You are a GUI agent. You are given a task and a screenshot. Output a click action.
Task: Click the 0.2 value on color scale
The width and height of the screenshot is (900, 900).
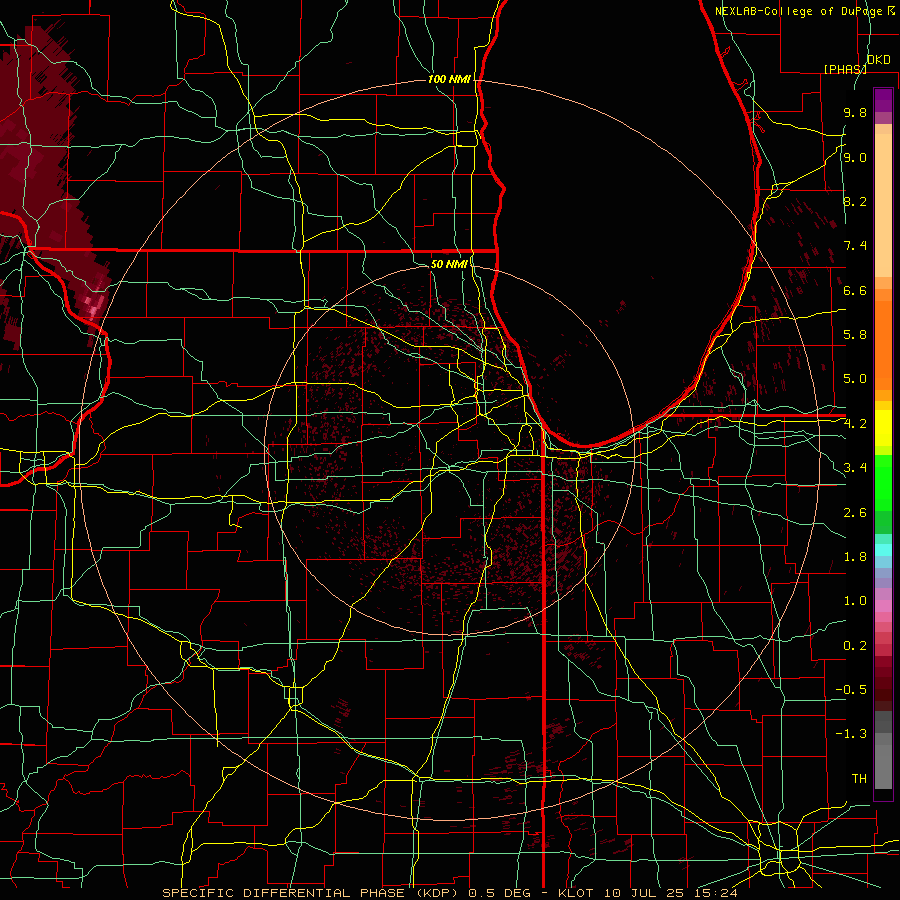pos(855,646)
